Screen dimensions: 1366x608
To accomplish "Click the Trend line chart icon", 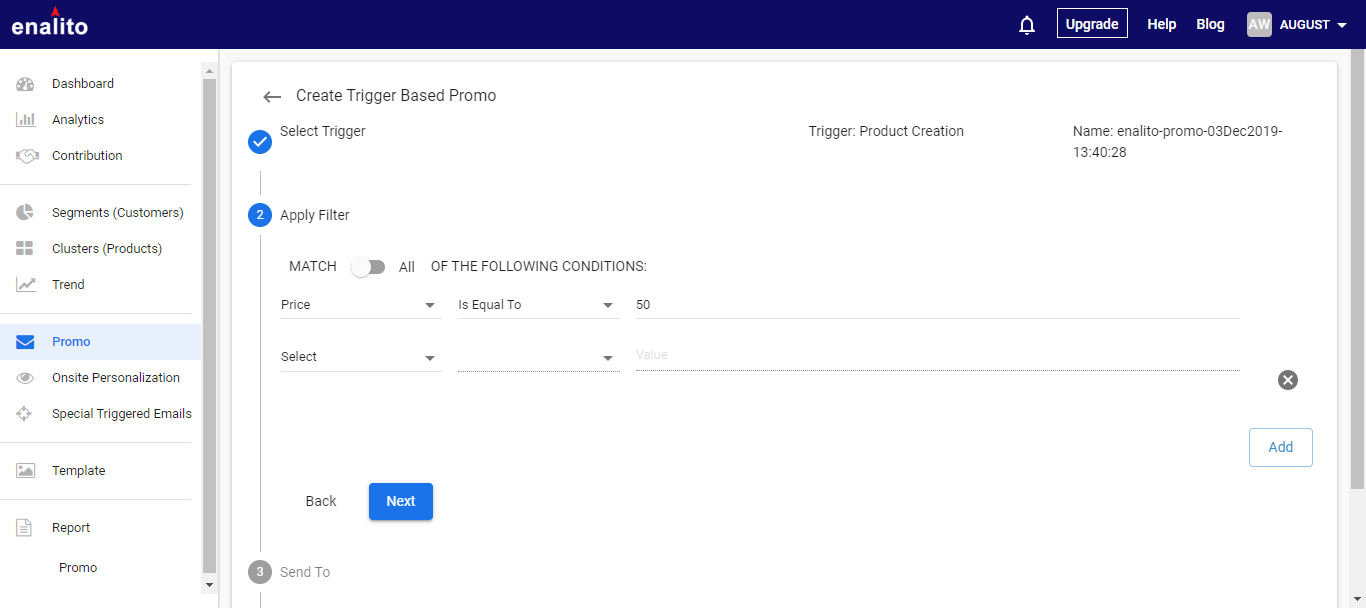I will tap(26, 285).
